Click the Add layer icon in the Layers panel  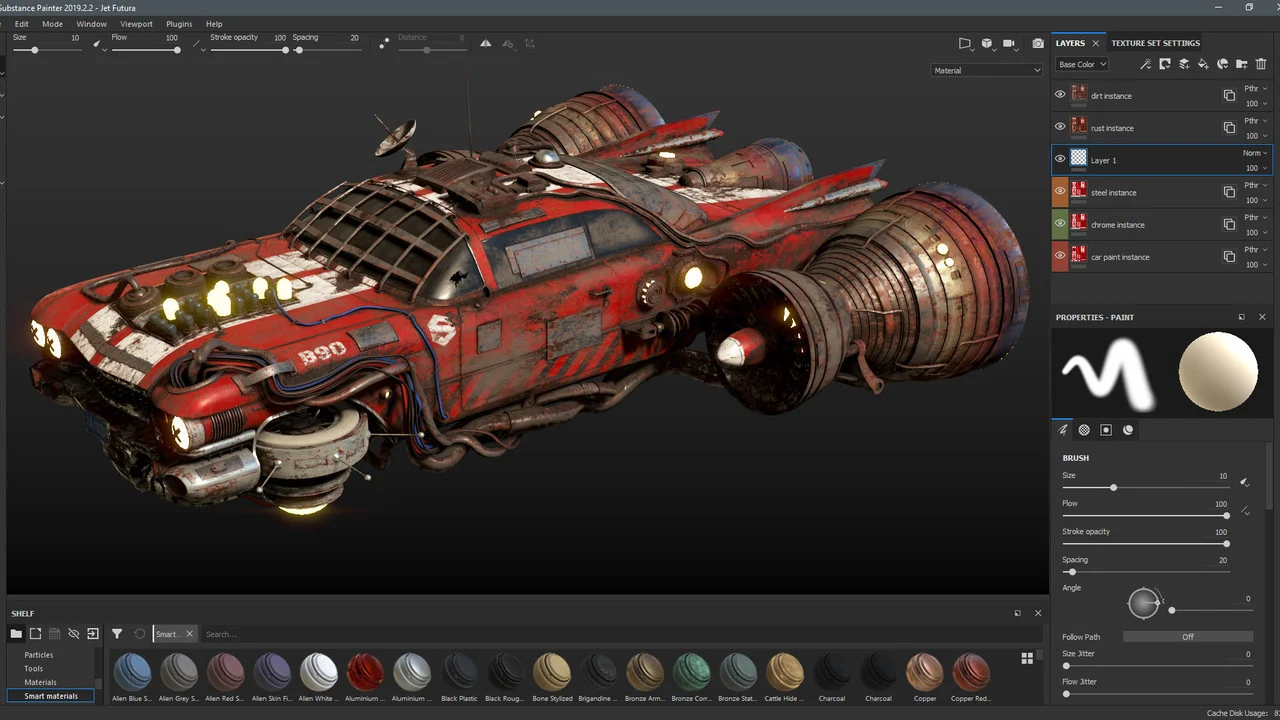click(1184, 64)
